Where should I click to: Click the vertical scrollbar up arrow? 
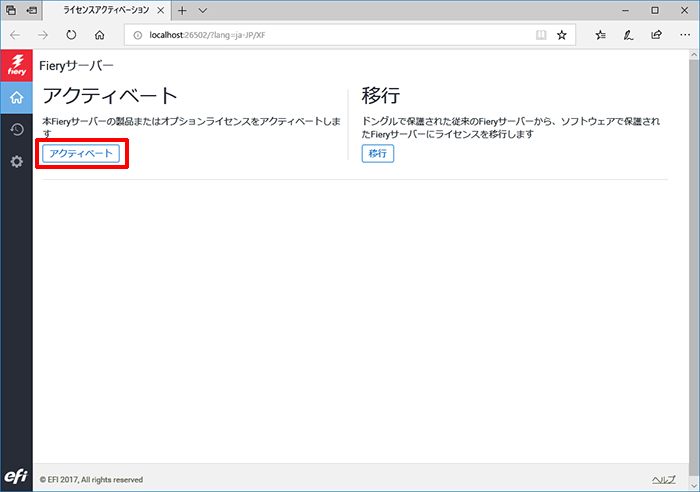(x=694, y=54)
